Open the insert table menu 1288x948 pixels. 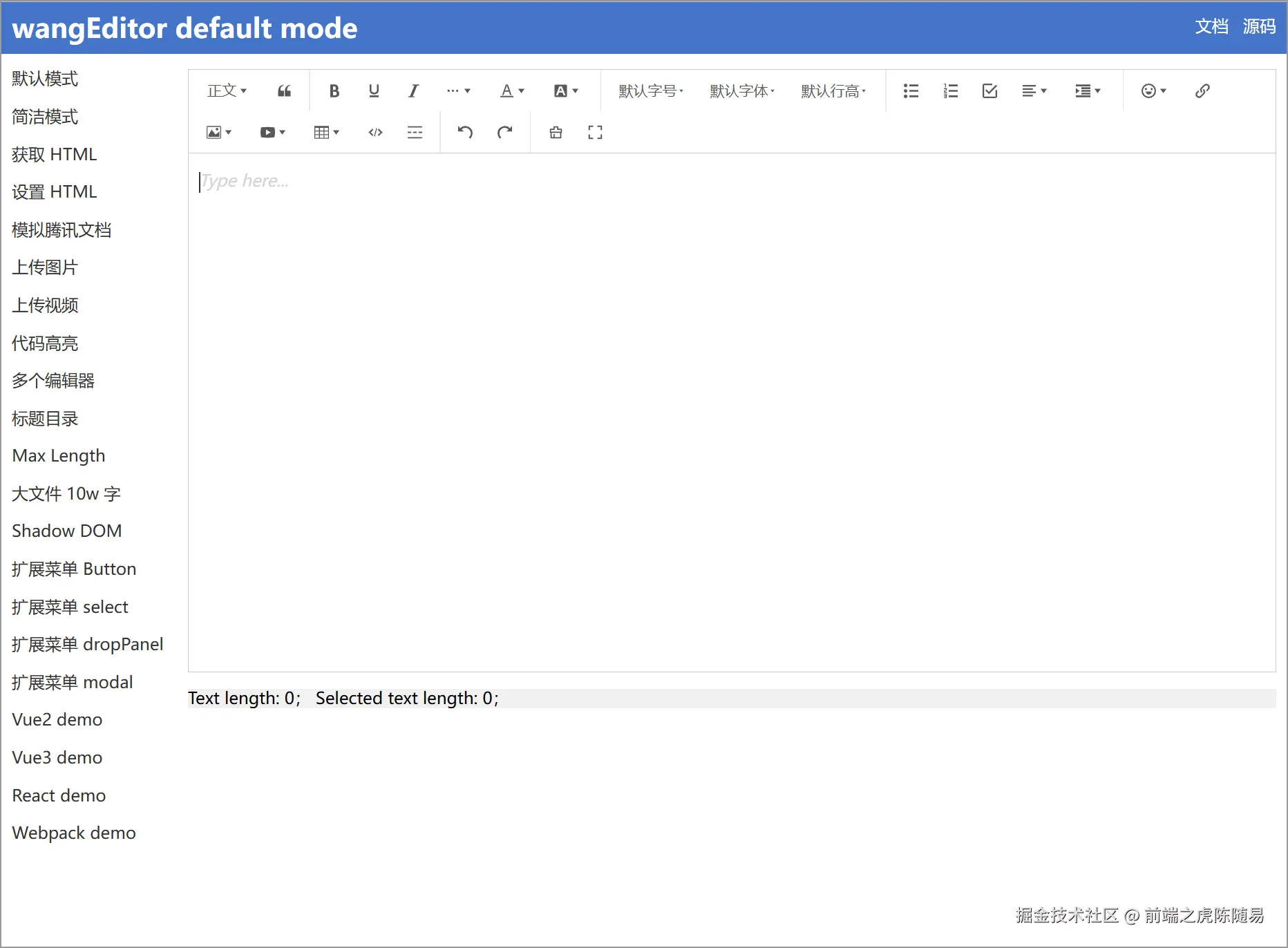pos(326,133)
